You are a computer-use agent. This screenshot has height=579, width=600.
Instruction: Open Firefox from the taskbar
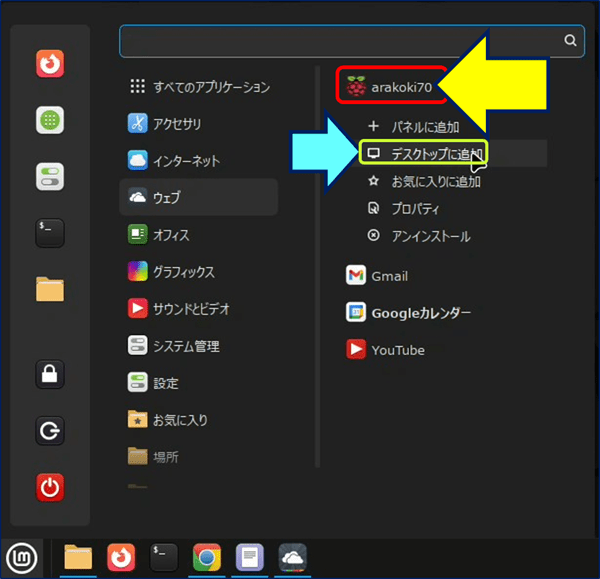[121, 557]
